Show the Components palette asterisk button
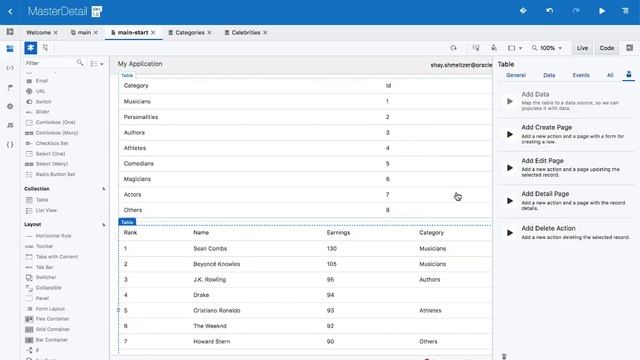This screenshot has width=640, height=360. (31, 48)
